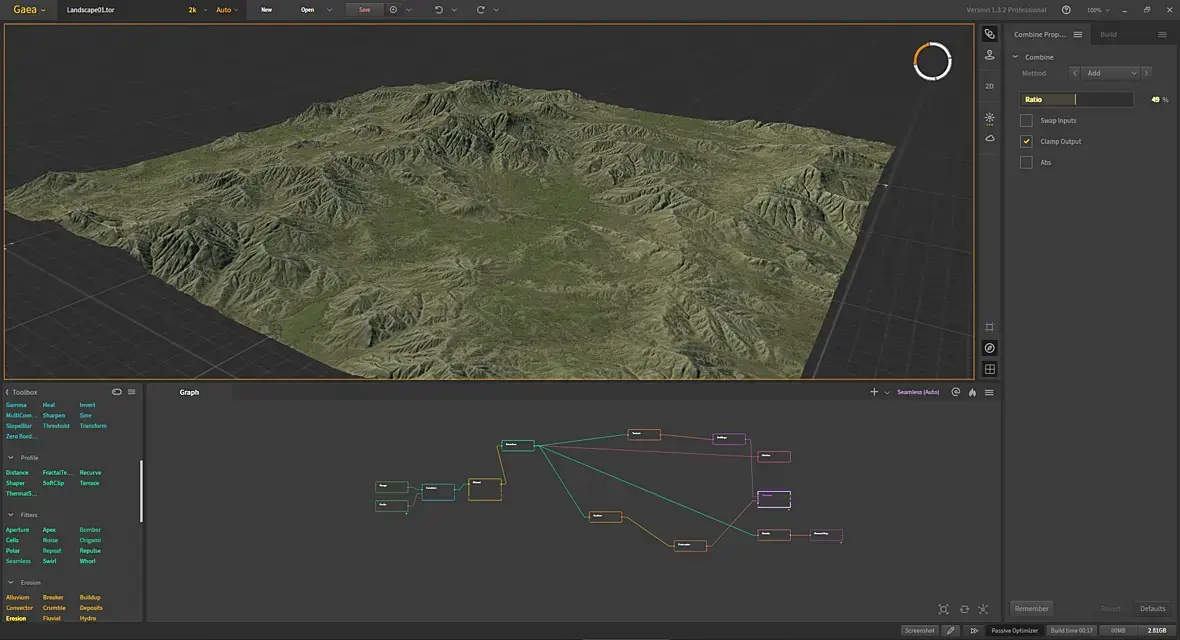Open the Graph panel hamburger menu

click(x=989, y=393)
